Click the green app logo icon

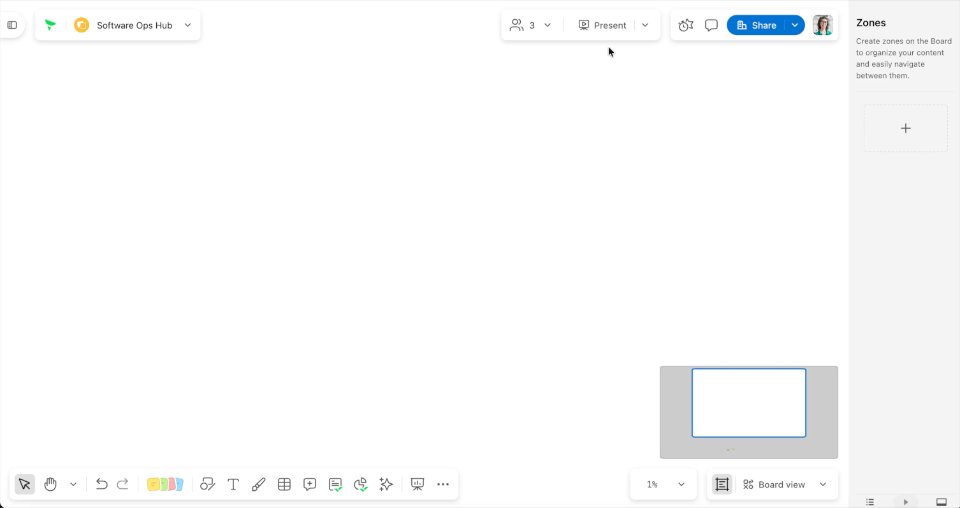point(50,25)
